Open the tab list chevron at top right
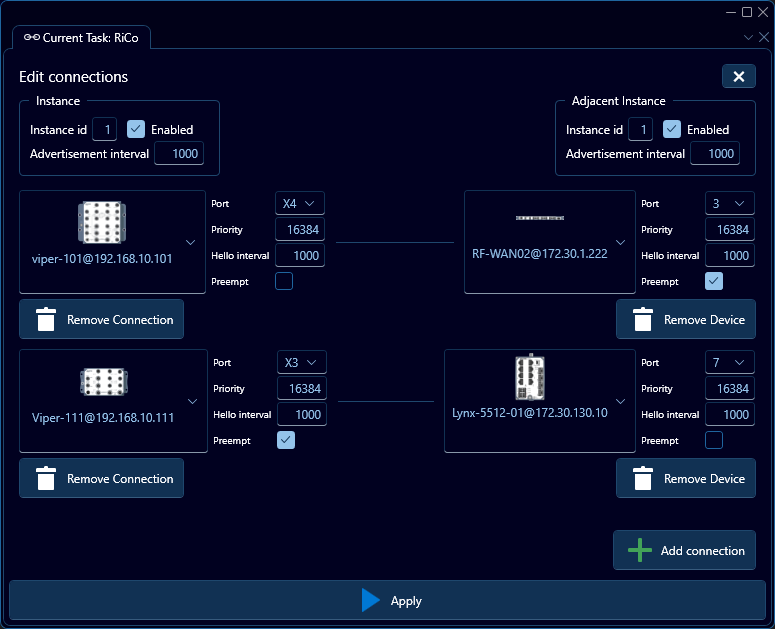775x629 pixels. 748,38
